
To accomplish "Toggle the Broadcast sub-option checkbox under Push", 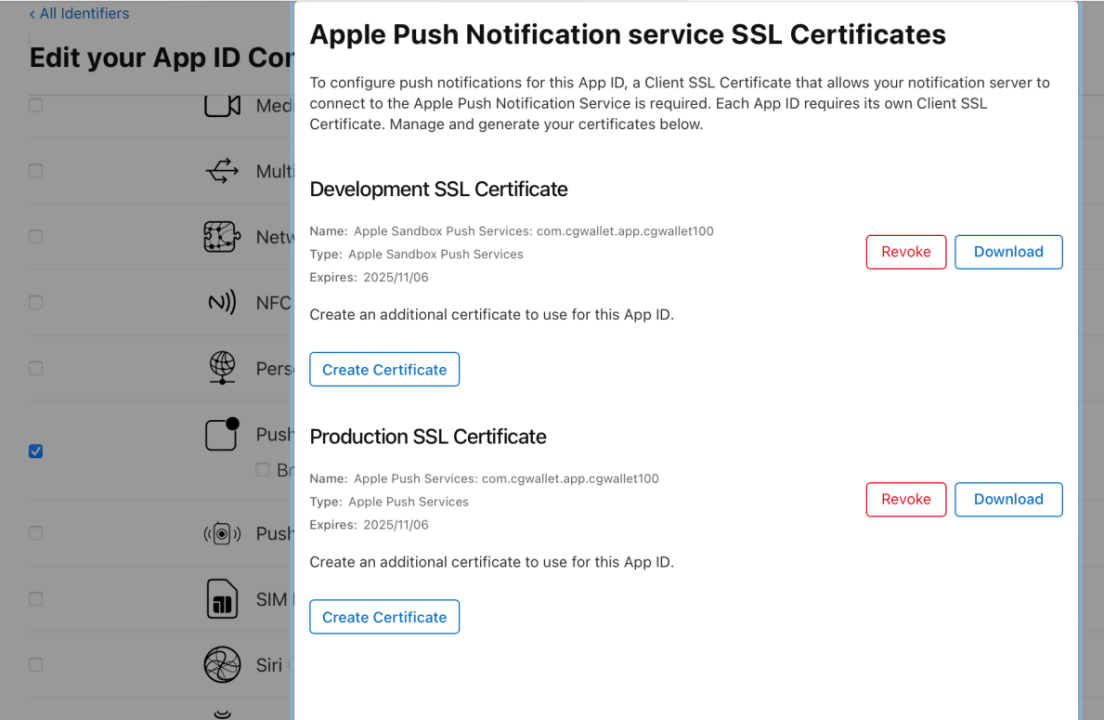I will 263,469.
